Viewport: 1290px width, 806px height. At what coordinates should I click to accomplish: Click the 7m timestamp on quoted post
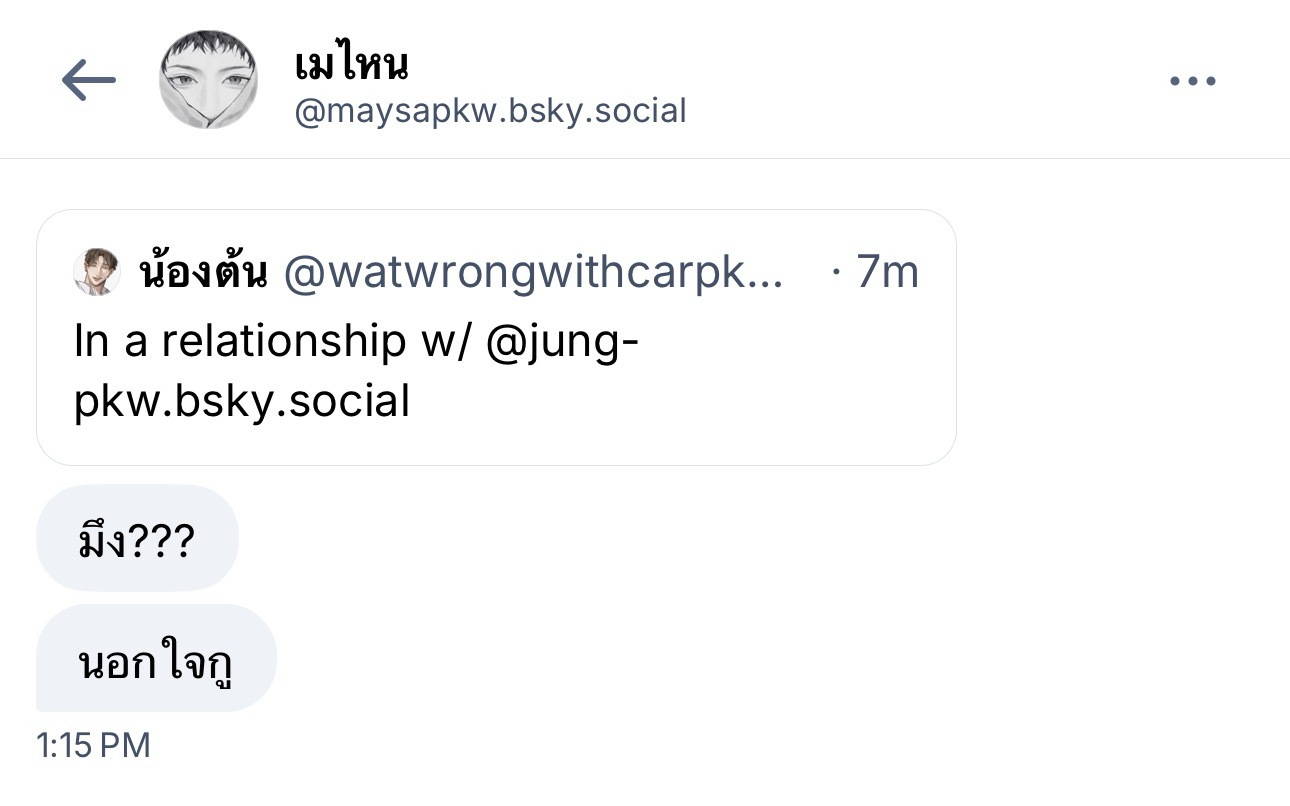887,272
